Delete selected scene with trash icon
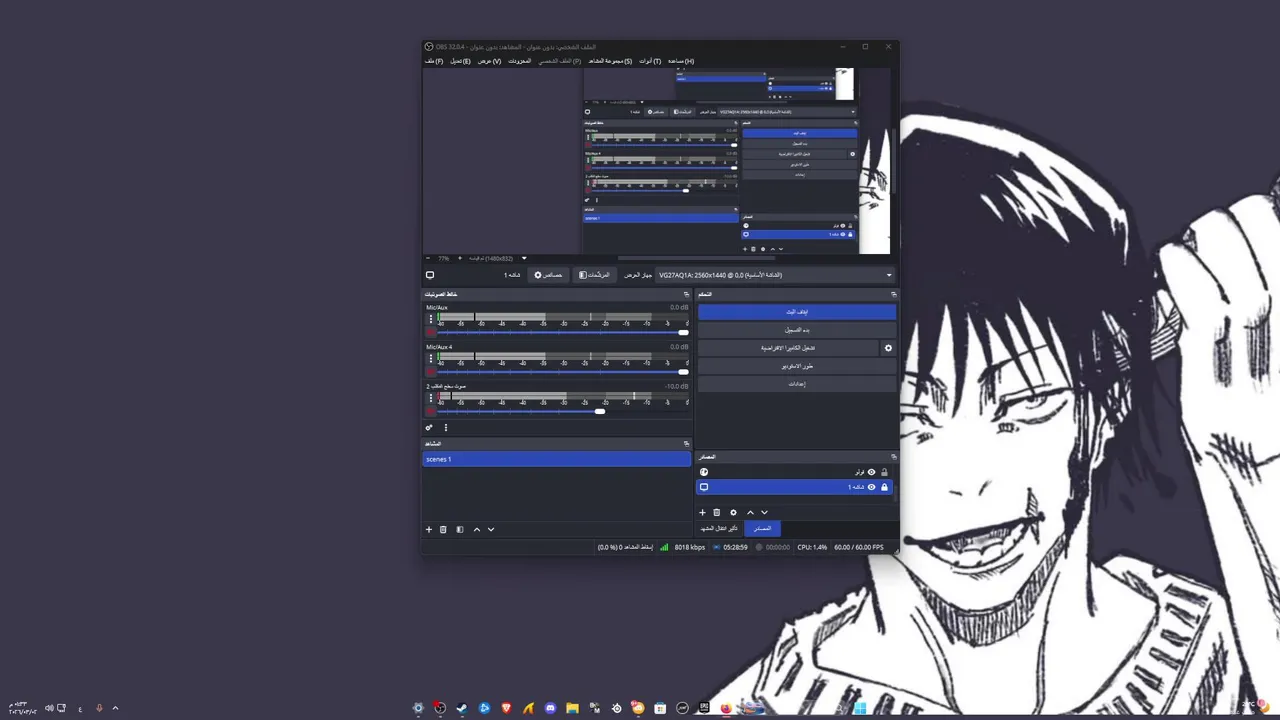 [443, 530]
